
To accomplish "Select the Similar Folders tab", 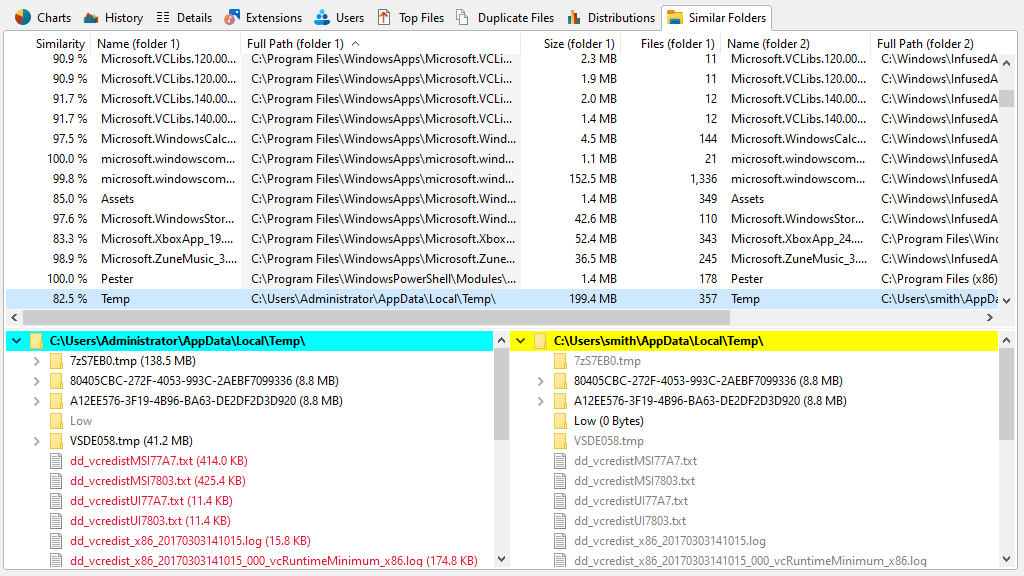I will (x=716, y=18).
